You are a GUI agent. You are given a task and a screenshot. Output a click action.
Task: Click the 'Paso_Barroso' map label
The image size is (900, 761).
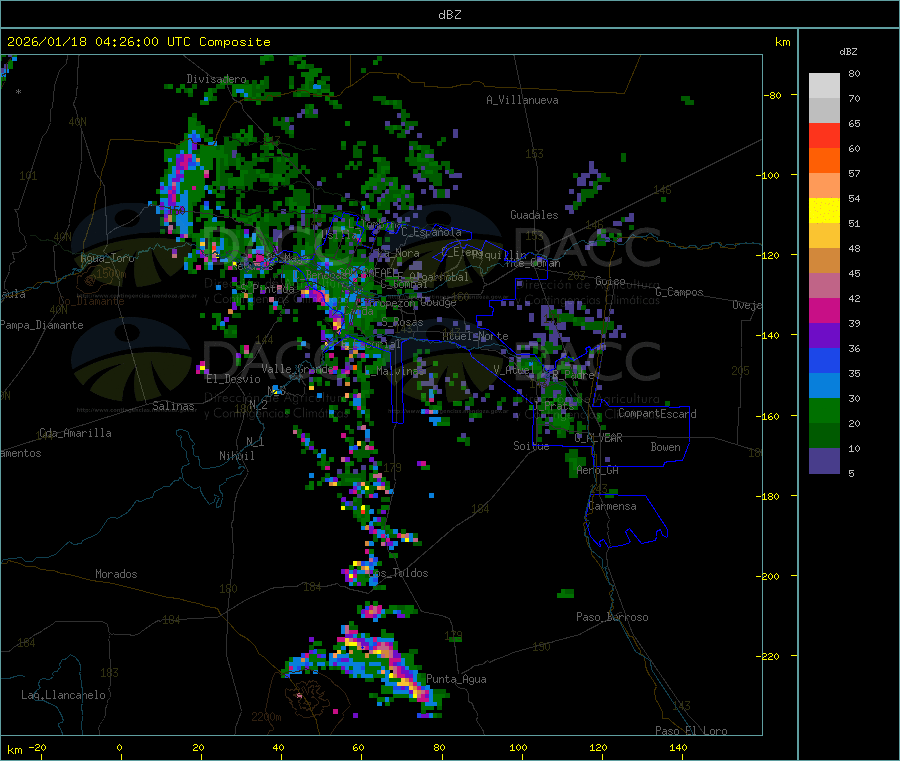coord(612,618)
